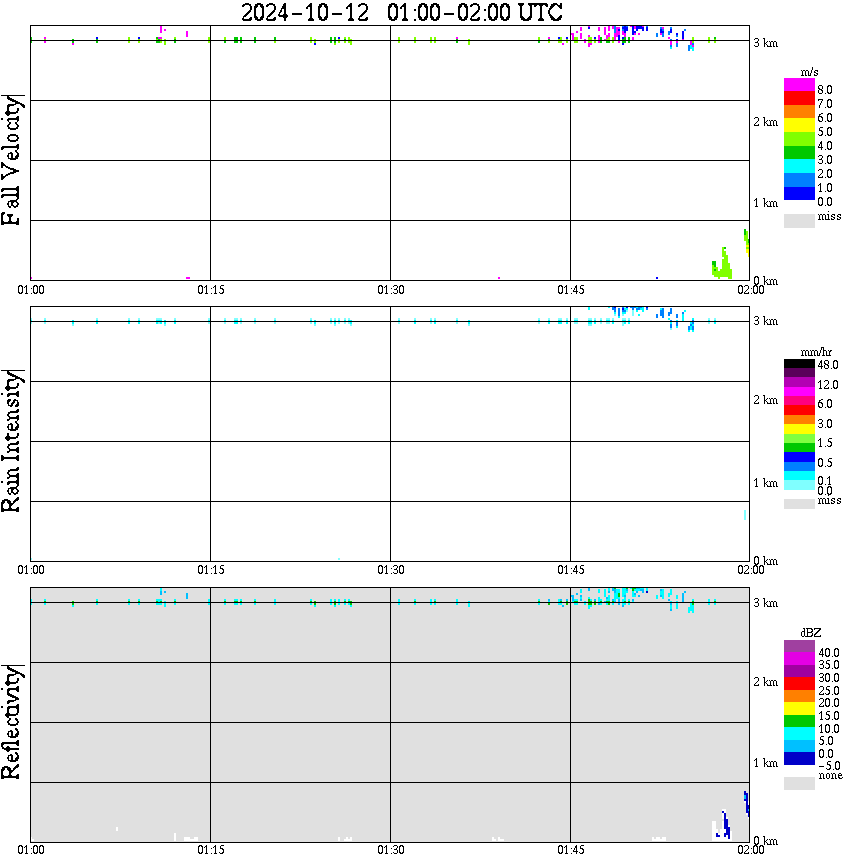The height and width of the screenshot is (868, 850).
Task: Click the gray 'miss' swatch in rain legend
Action: 799,504
